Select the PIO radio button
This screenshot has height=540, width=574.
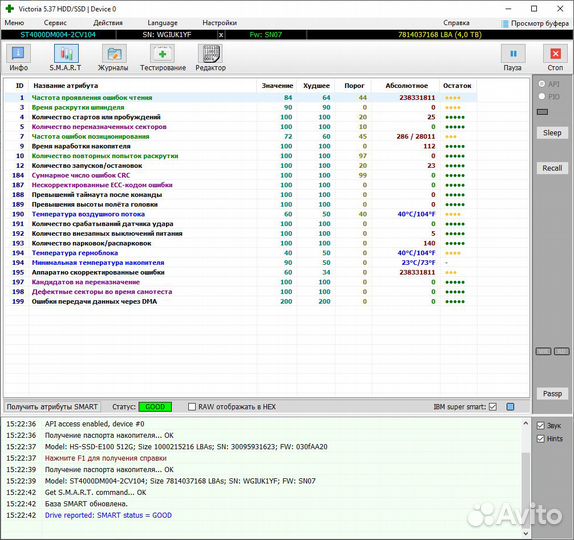click(542, 97)
